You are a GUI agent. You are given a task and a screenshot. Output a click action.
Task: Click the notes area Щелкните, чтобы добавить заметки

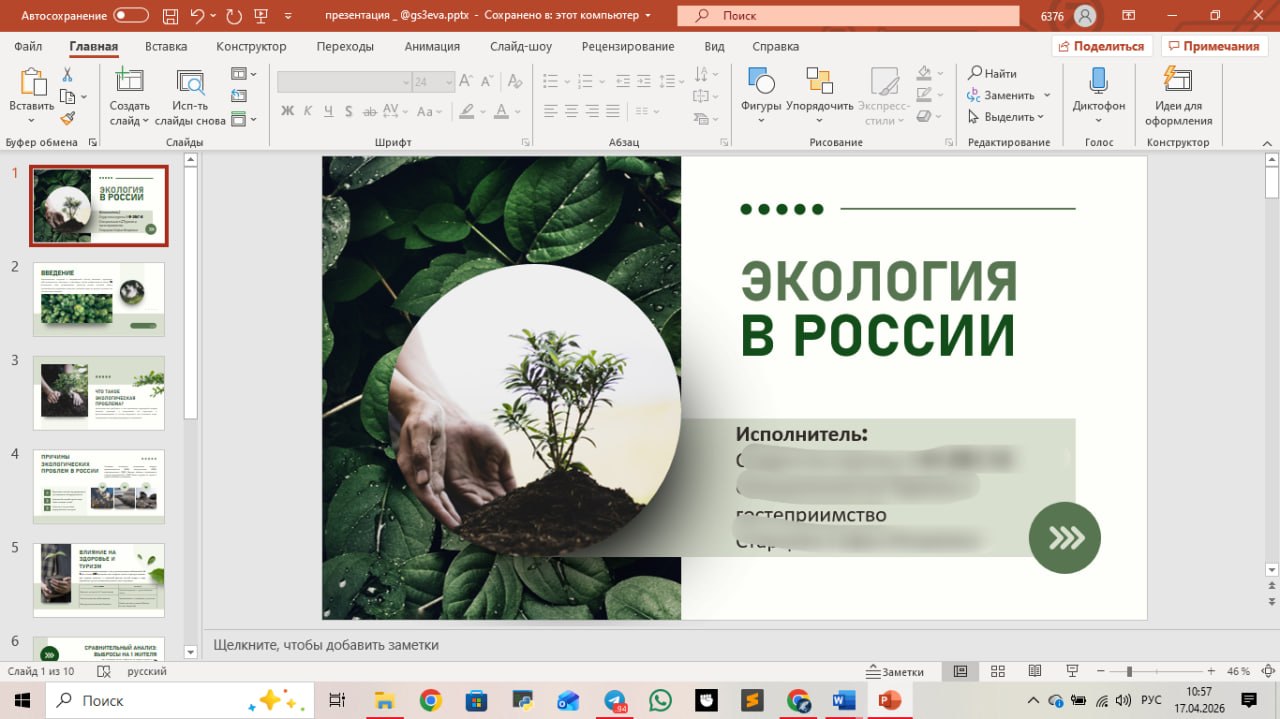(326, 645)
